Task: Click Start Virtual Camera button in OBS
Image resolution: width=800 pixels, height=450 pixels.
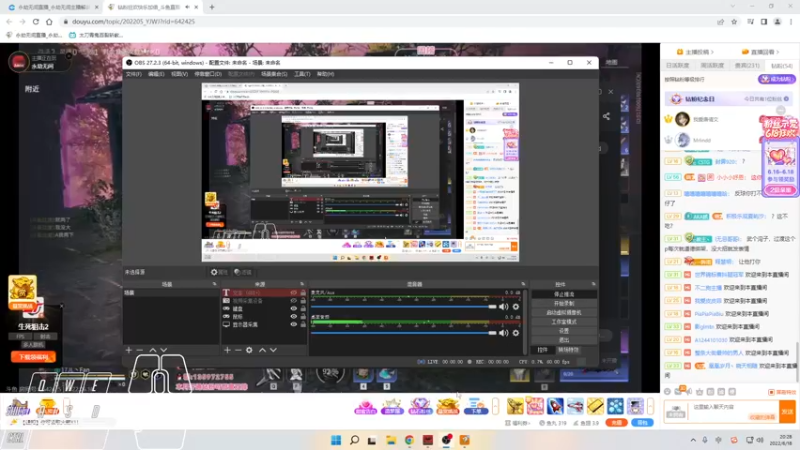Action: coord(564,313)
